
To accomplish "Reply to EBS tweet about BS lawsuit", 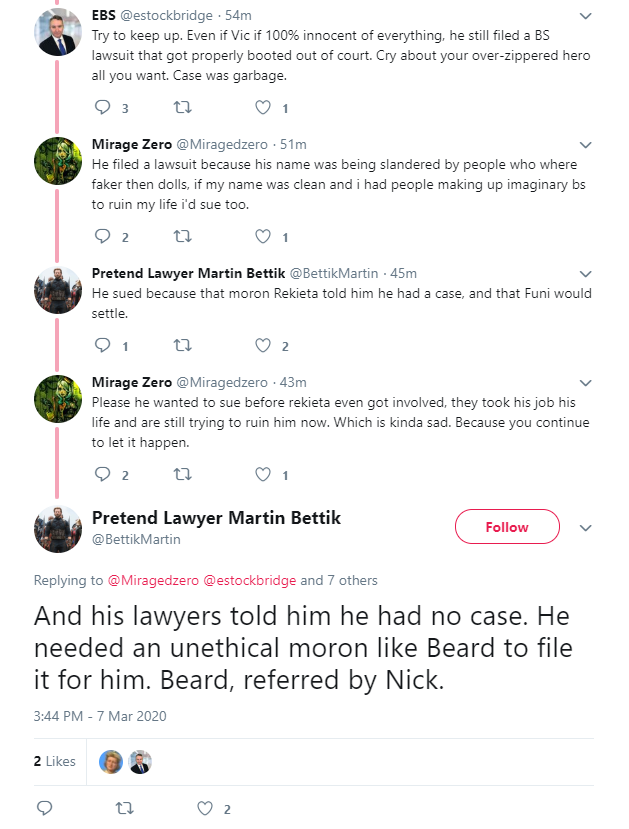I will click(102, 108).
